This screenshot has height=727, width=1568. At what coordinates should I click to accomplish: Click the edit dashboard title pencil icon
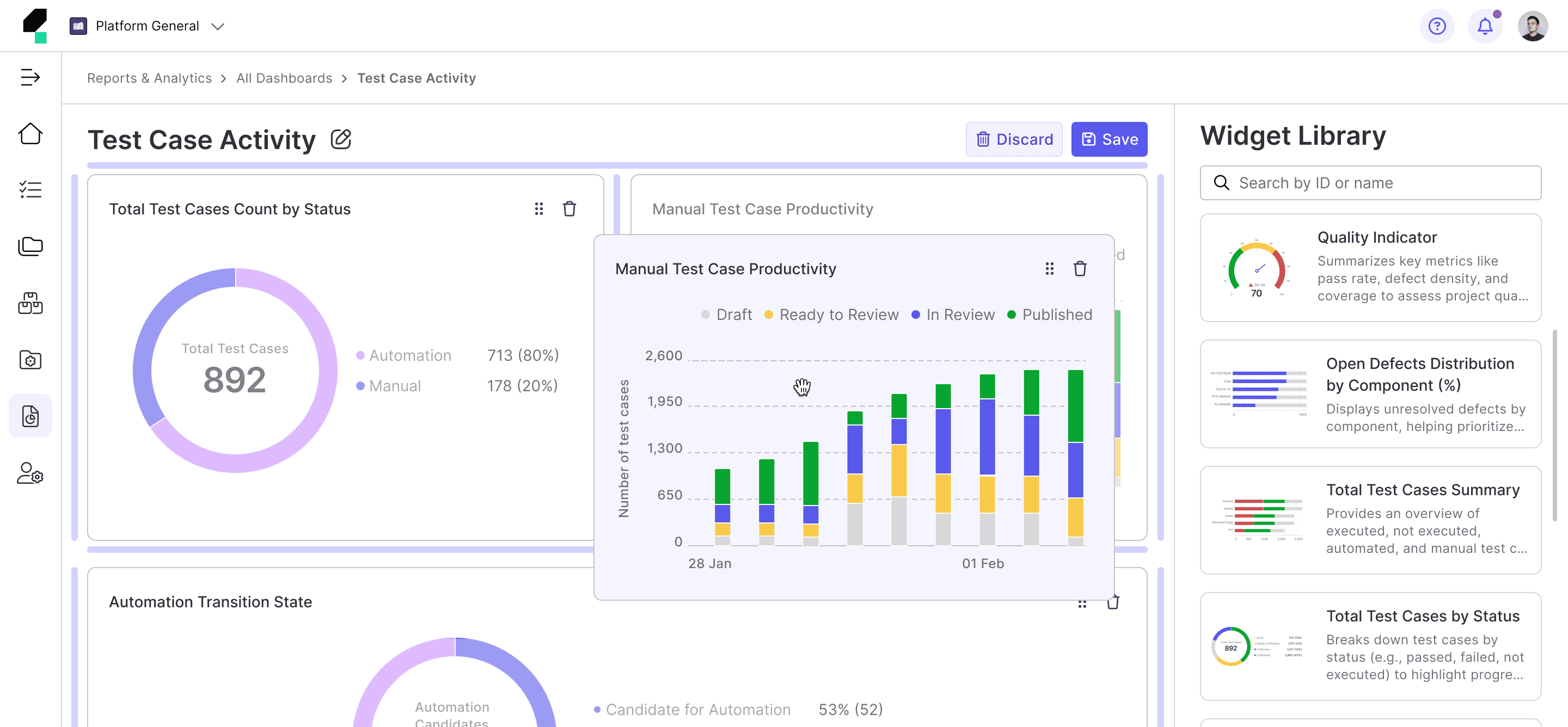coord(341,139)
